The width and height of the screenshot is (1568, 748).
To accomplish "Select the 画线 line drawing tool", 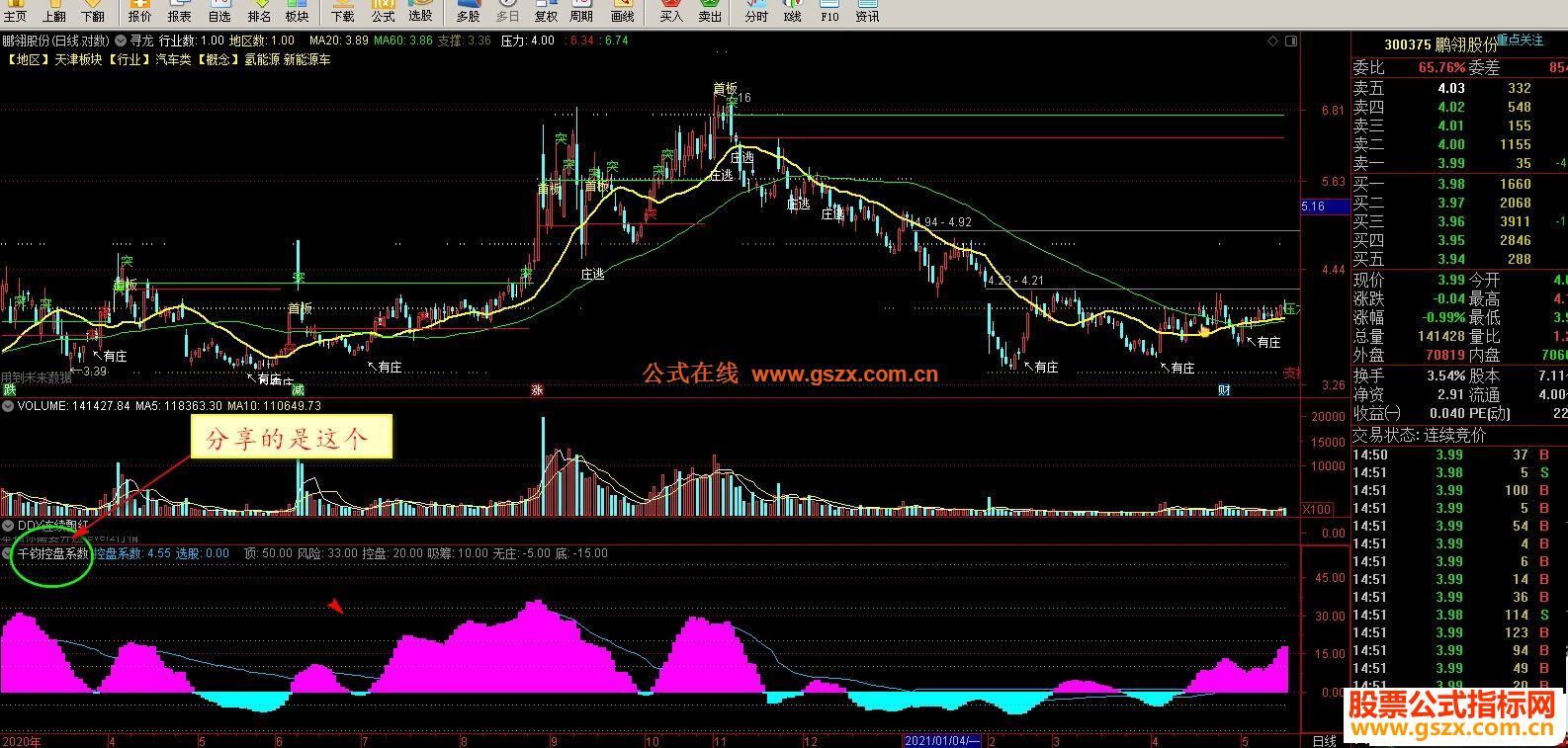I will [x=623, y=12].
